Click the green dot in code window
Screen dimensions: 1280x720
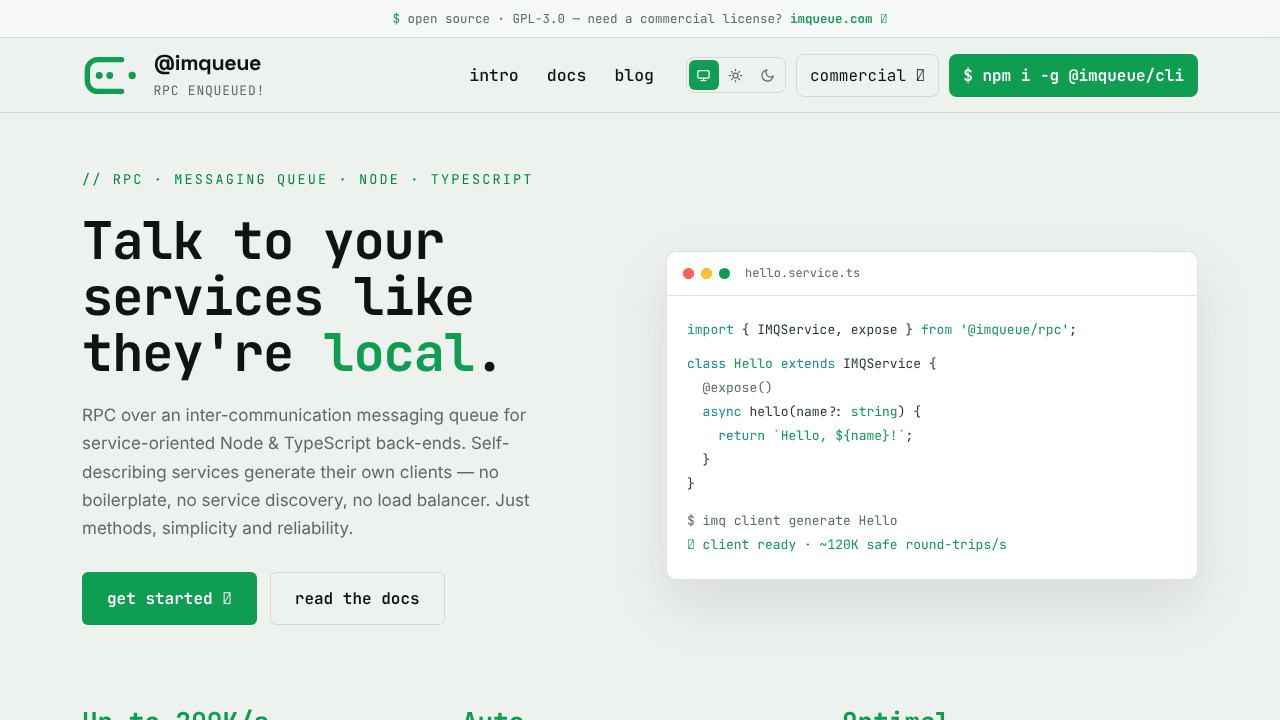724,273
